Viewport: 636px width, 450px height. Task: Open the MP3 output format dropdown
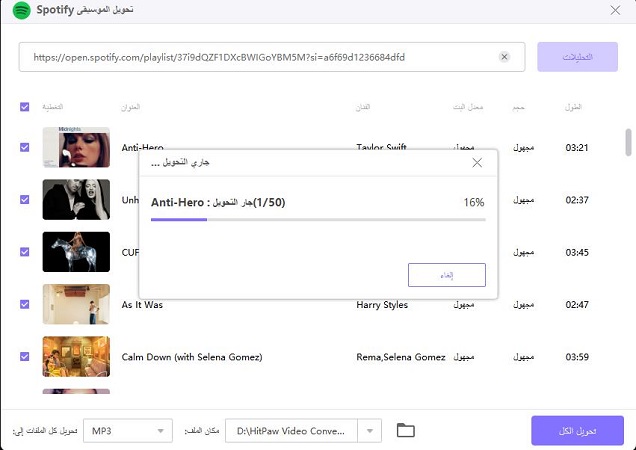tap(128, 431)
